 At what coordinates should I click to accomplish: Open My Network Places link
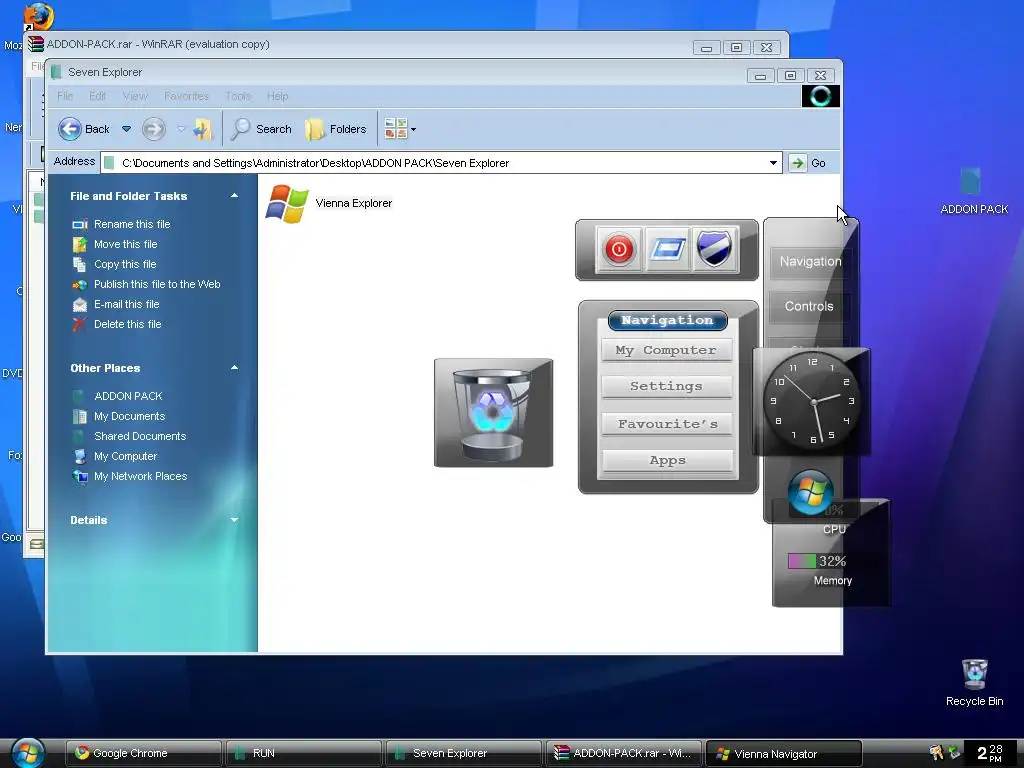[x=140, y=476]
